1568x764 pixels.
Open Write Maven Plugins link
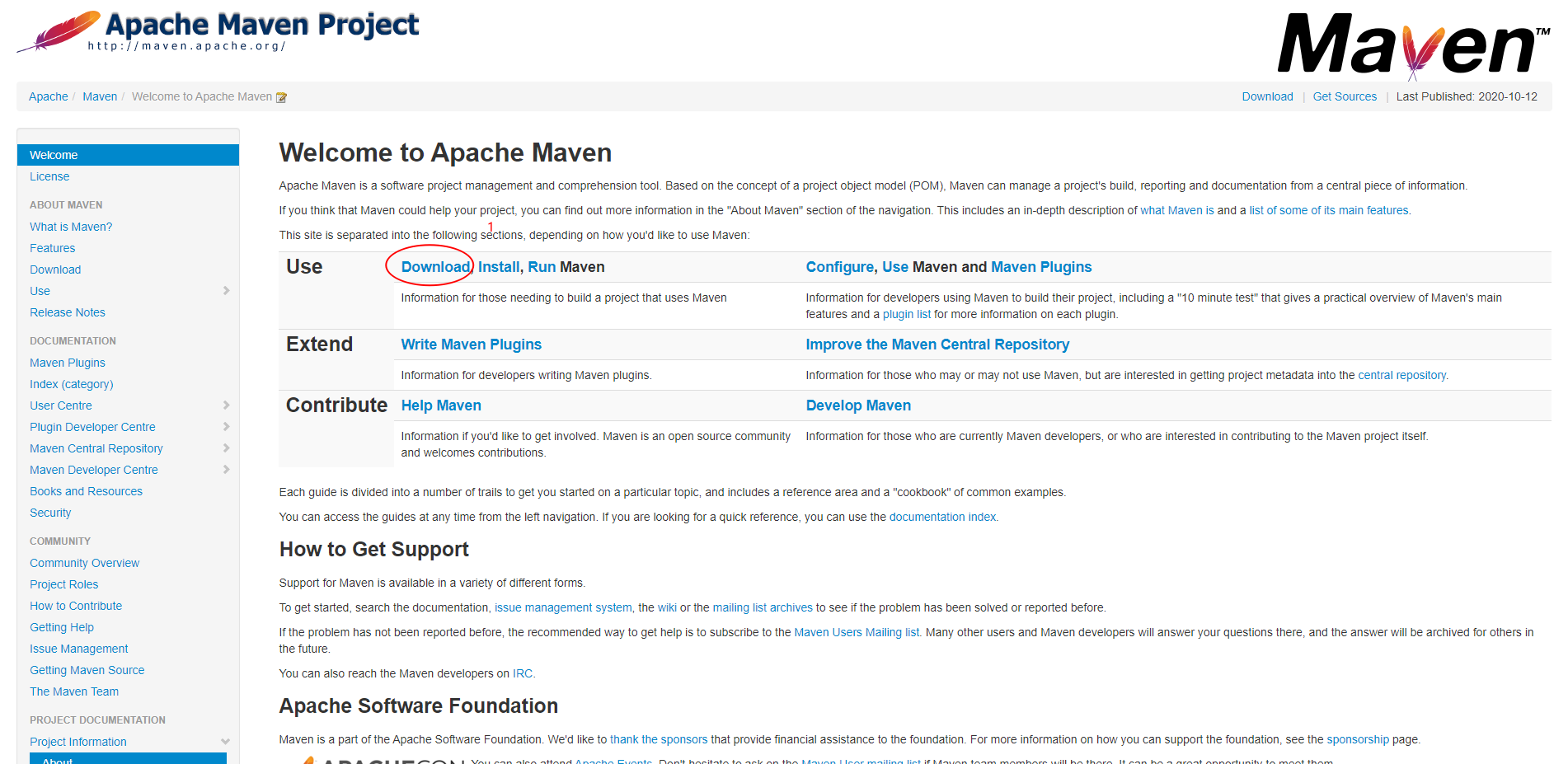coord(472,345)
